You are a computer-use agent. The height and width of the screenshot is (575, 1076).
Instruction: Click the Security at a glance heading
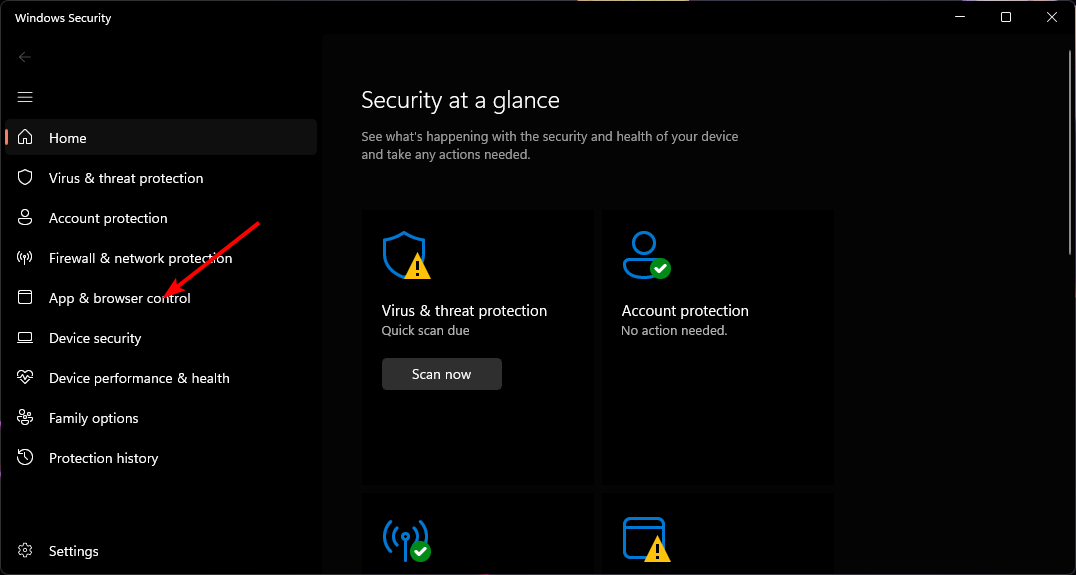coord(460,100)
